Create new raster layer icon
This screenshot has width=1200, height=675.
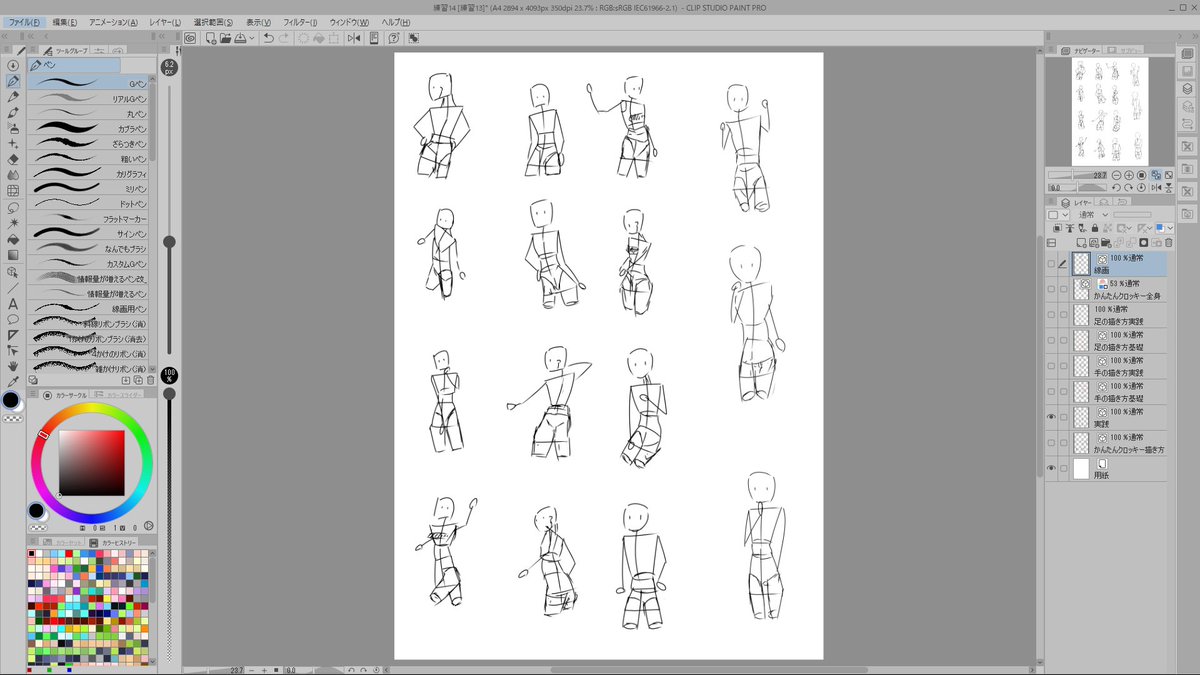point(1082,243)
